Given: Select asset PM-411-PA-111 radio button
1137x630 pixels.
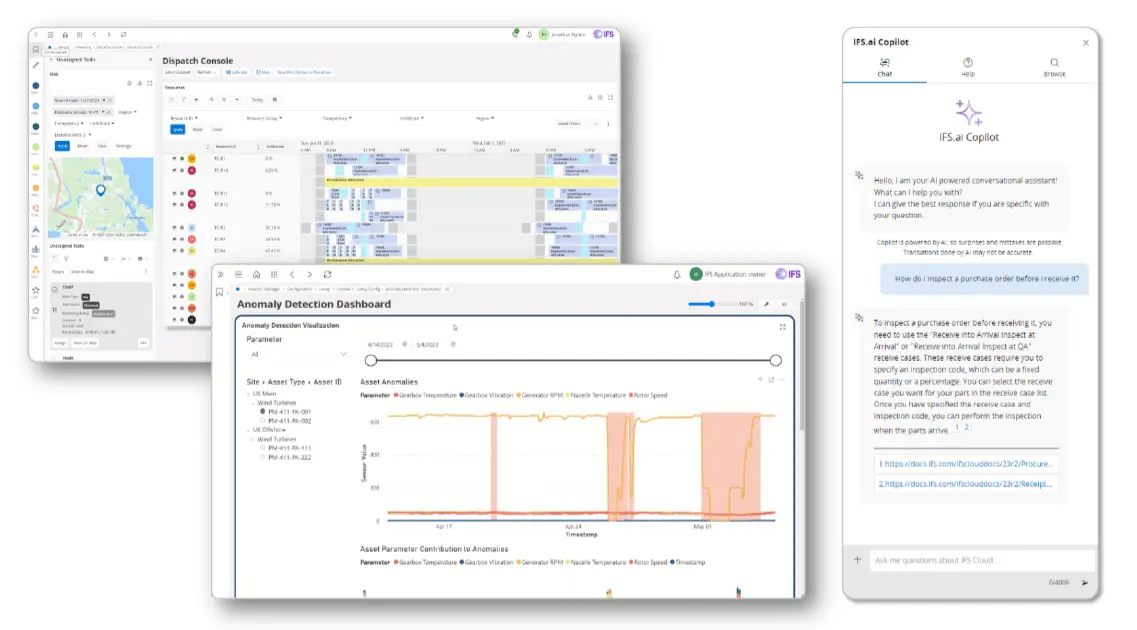Looking at the screenshot, I should [x=262, y=448].
